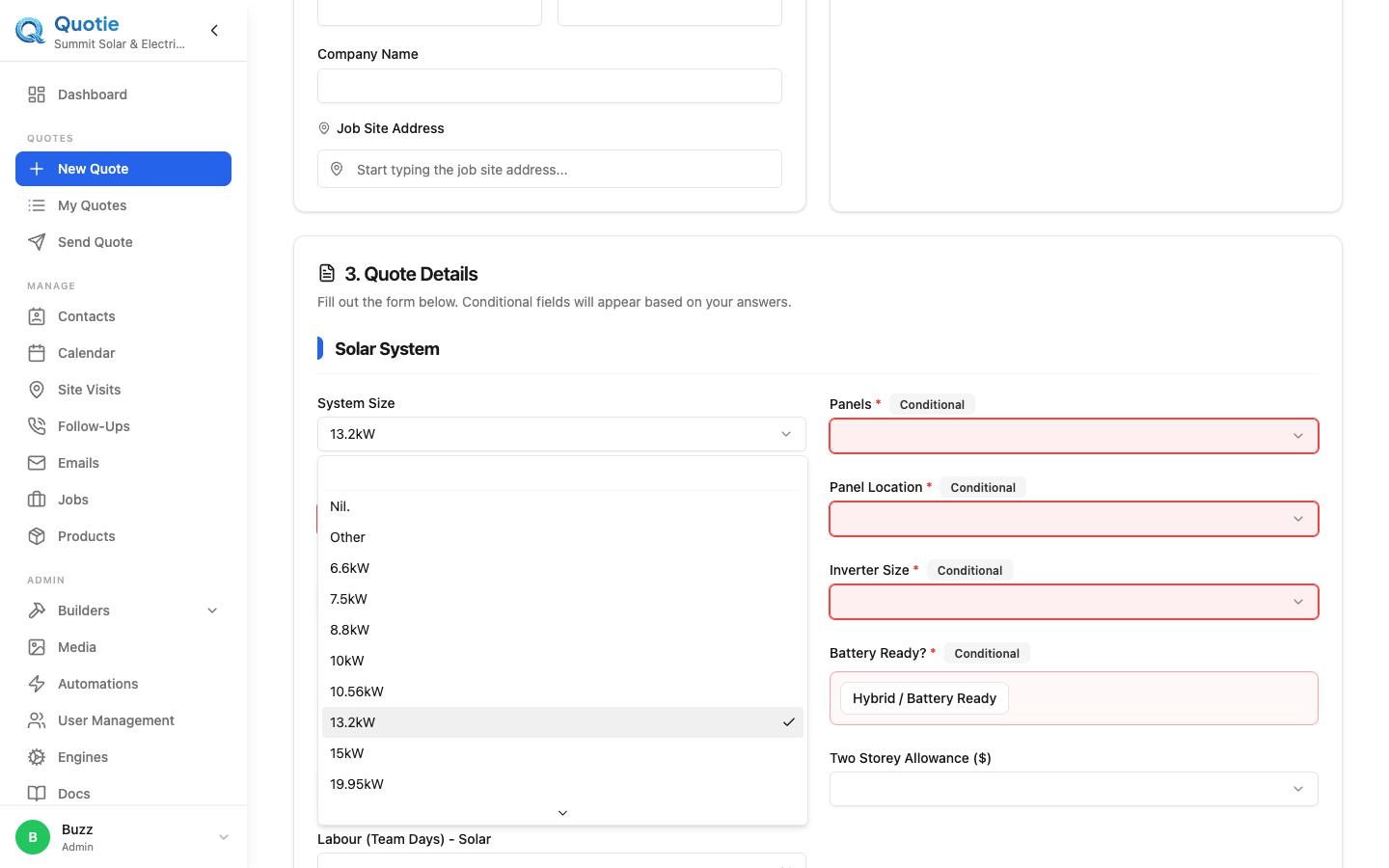
Task: Collapse the sidebar with the left chevron
Action: pos(214,31)
